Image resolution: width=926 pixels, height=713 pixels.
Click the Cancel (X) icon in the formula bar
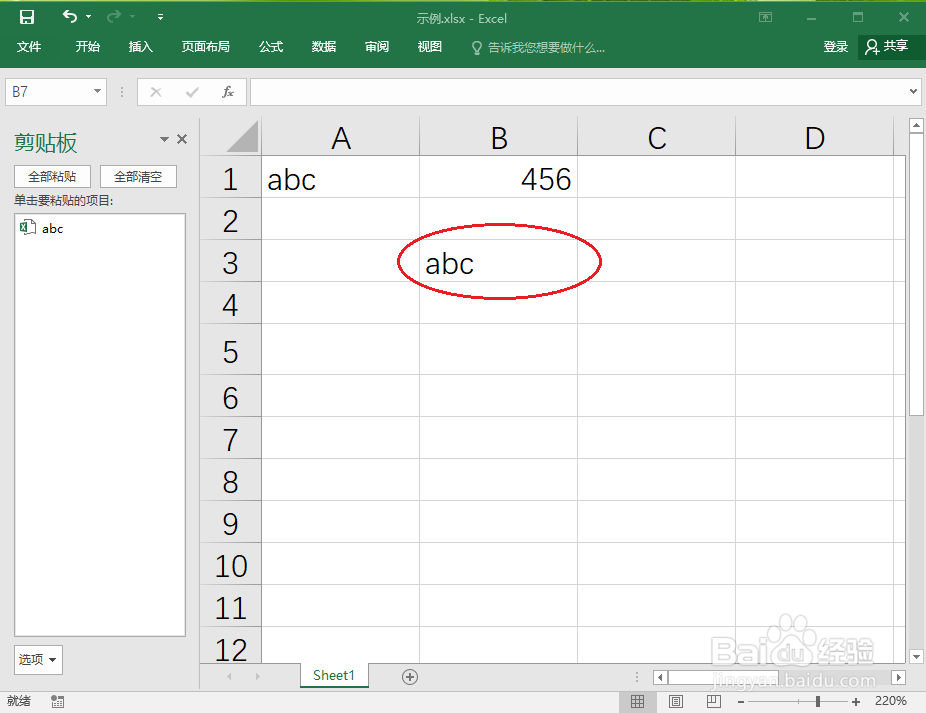[x=155, y=91]
